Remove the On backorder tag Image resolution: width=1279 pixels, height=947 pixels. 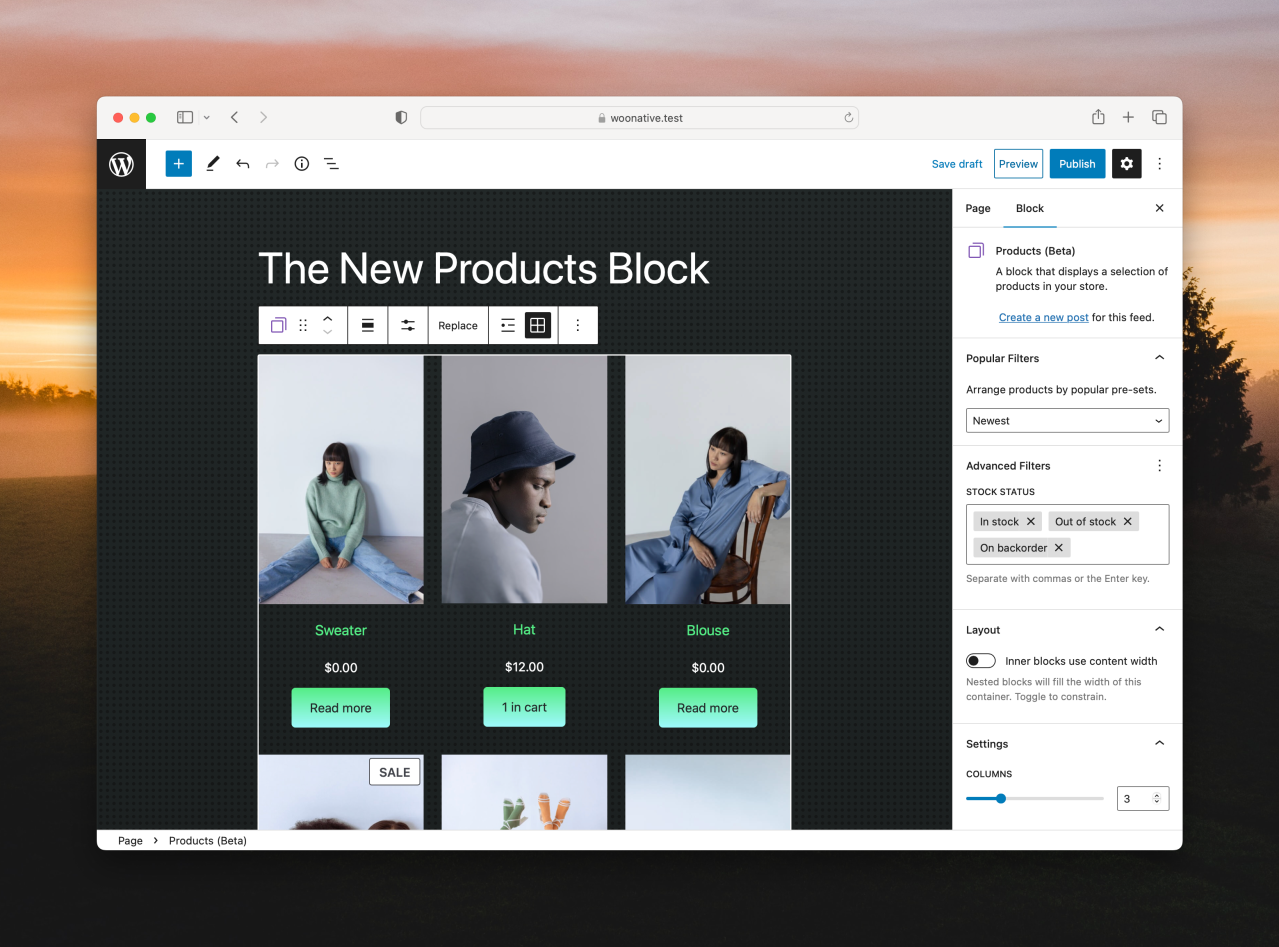pos(1059,547)
